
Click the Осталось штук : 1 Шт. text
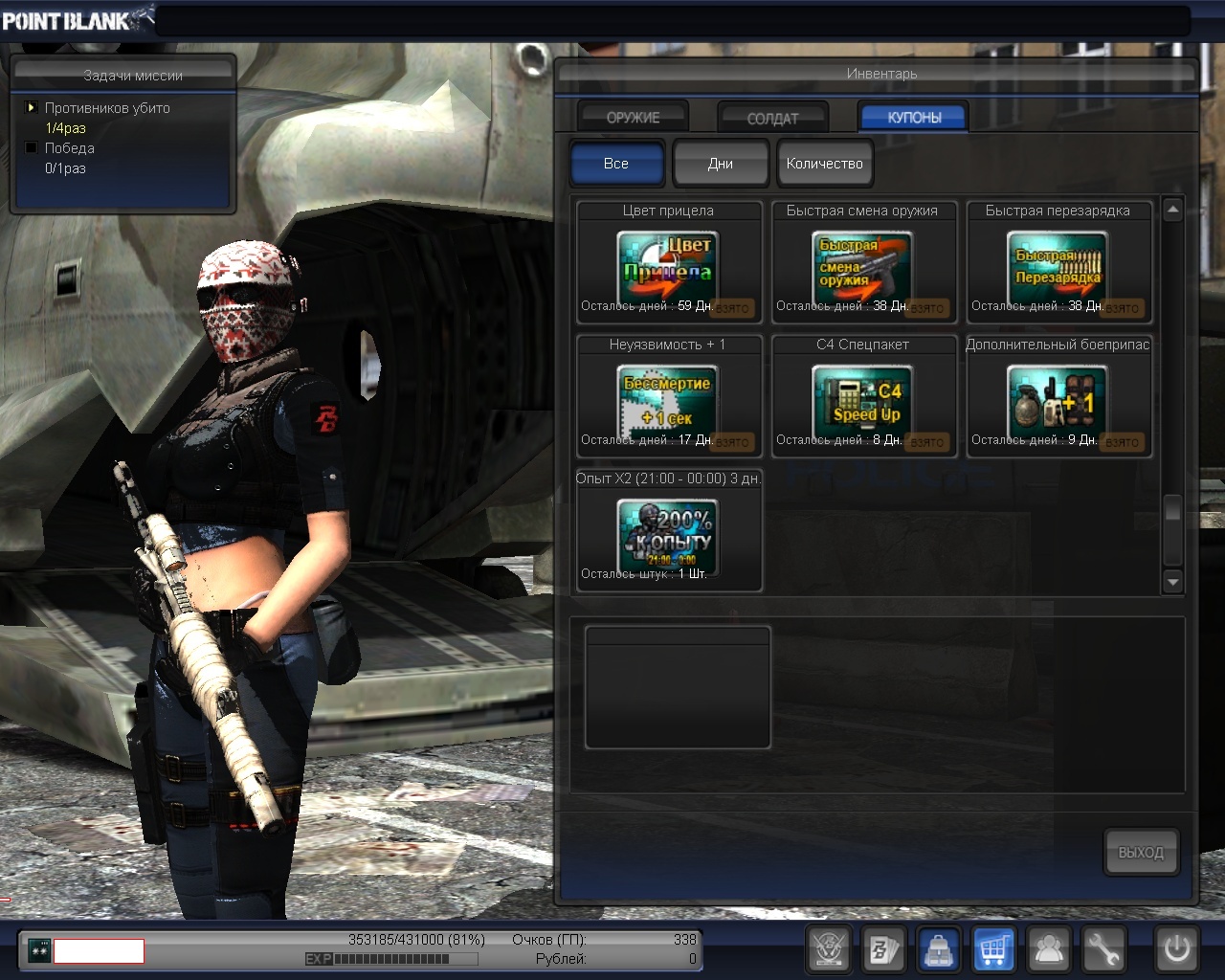coord(643,574)
